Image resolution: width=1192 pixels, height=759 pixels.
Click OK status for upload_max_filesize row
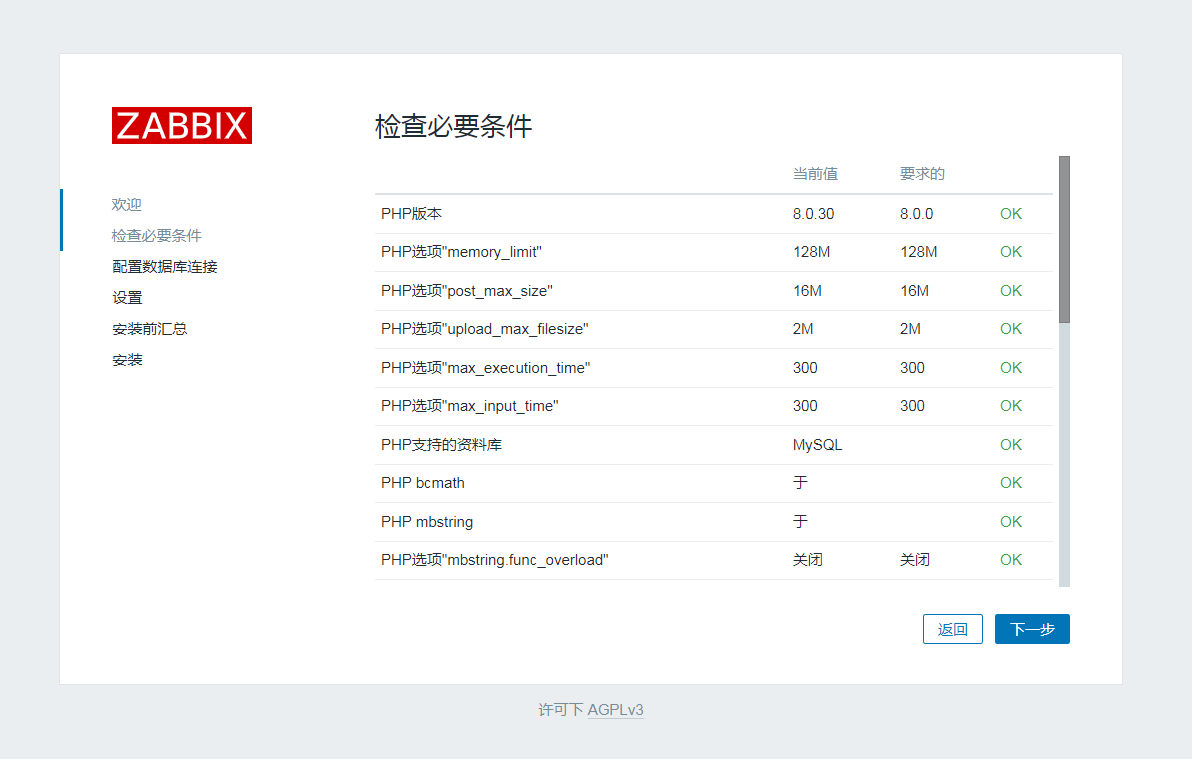[1011, 329]
